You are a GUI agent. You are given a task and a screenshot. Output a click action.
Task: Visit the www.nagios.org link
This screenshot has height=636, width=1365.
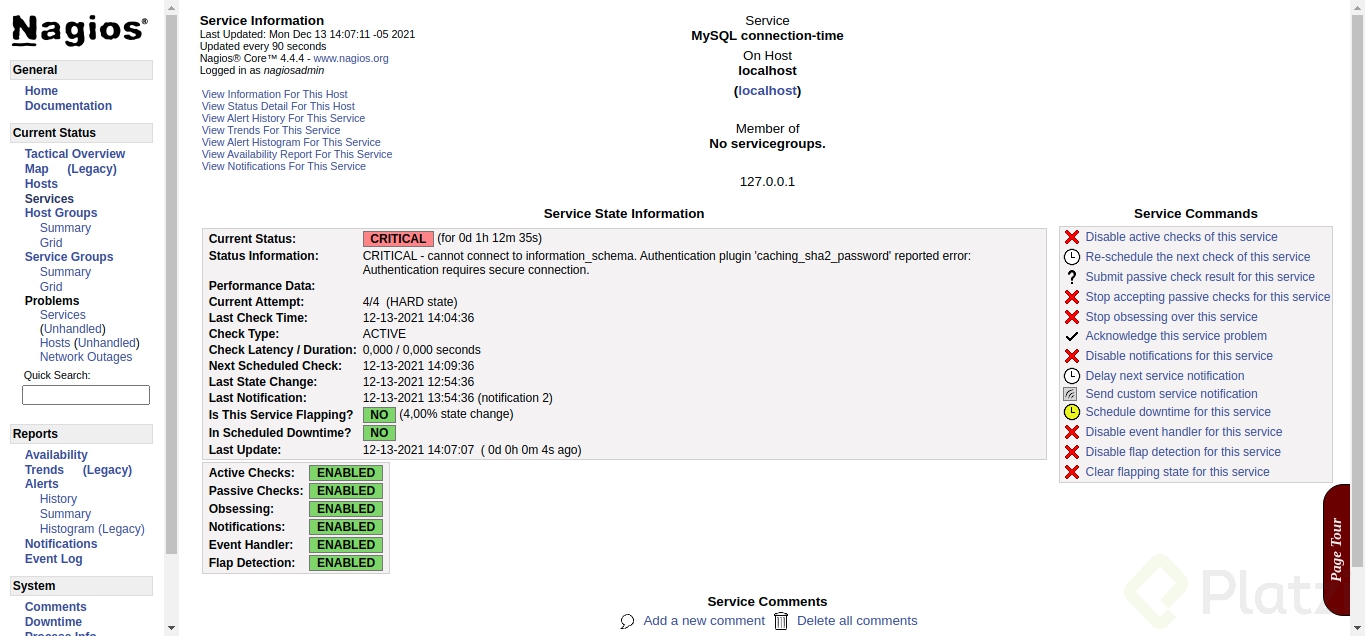[x=351, y=58]
